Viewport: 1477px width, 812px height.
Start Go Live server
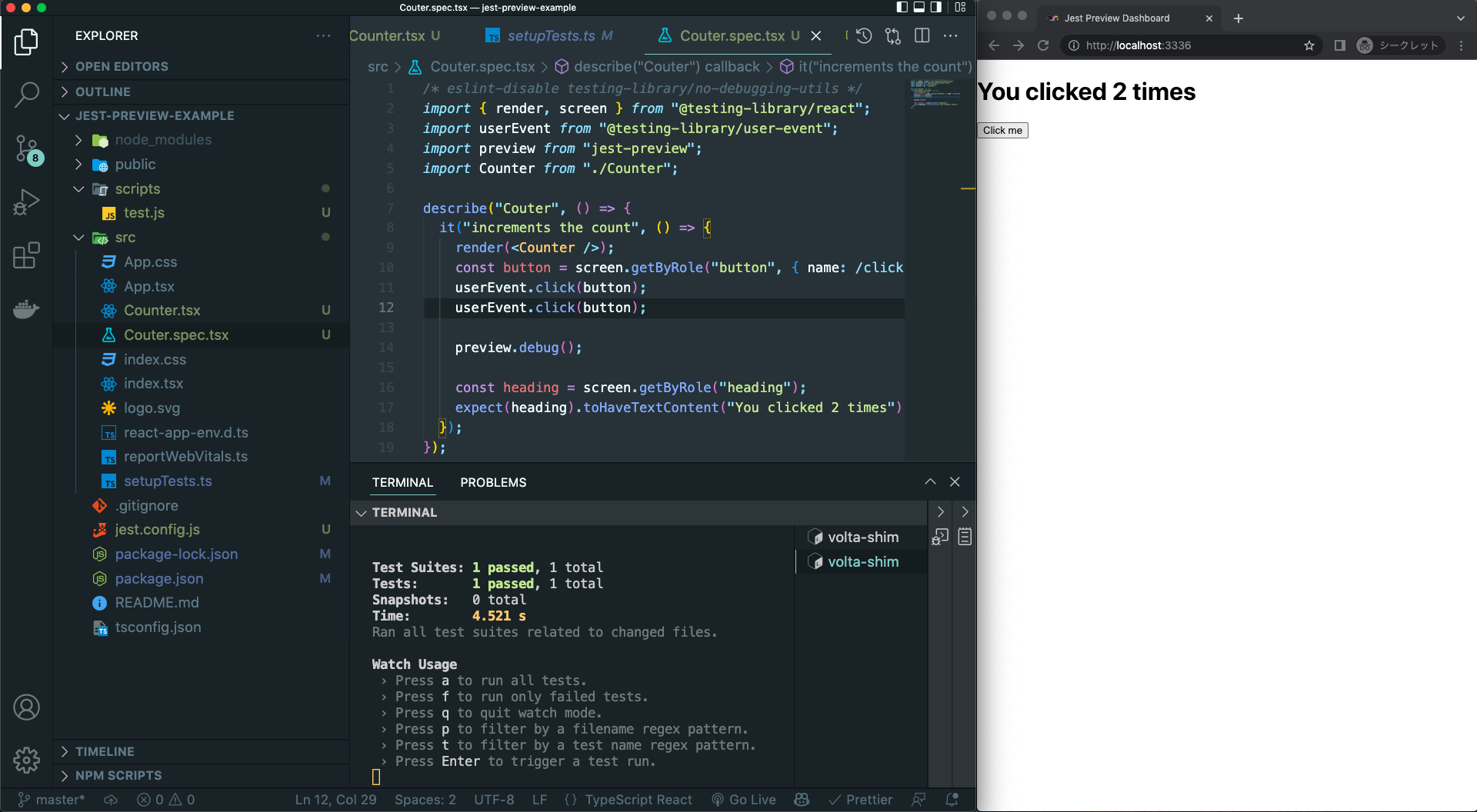coord(744,800)
